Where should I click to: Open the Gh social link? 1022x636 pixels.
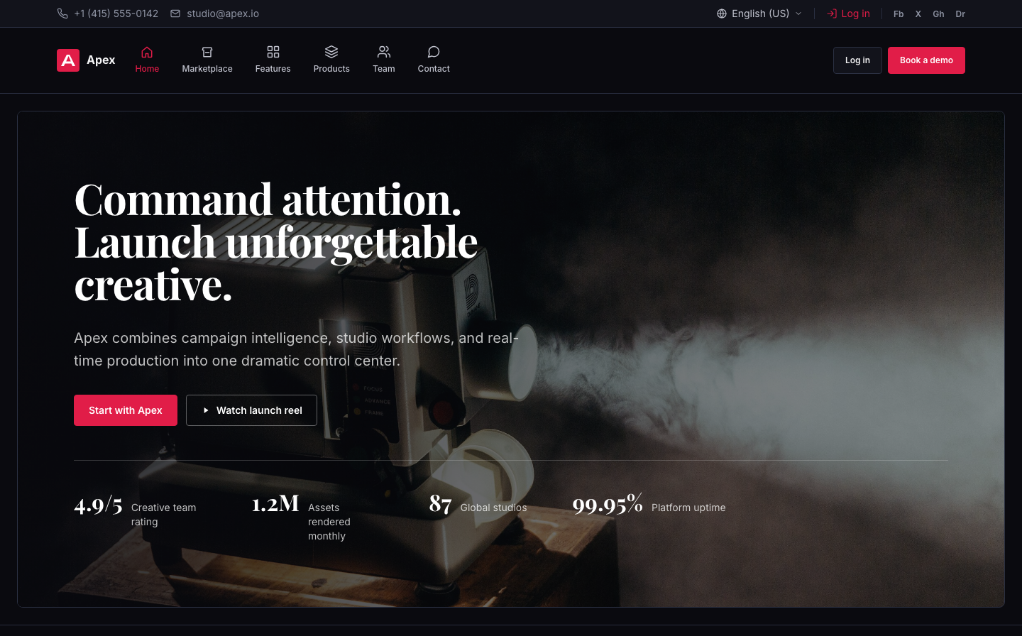pyautogui.click(x=938, y=14)
